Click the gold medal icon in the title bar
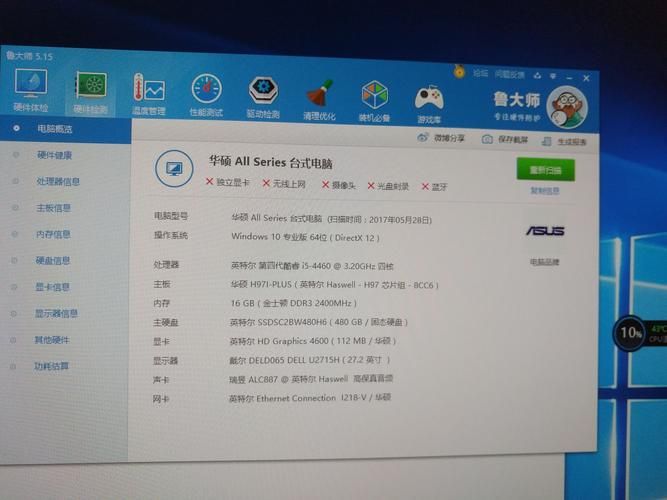Viewport: 667px width, 500px height. coord(459,71)
